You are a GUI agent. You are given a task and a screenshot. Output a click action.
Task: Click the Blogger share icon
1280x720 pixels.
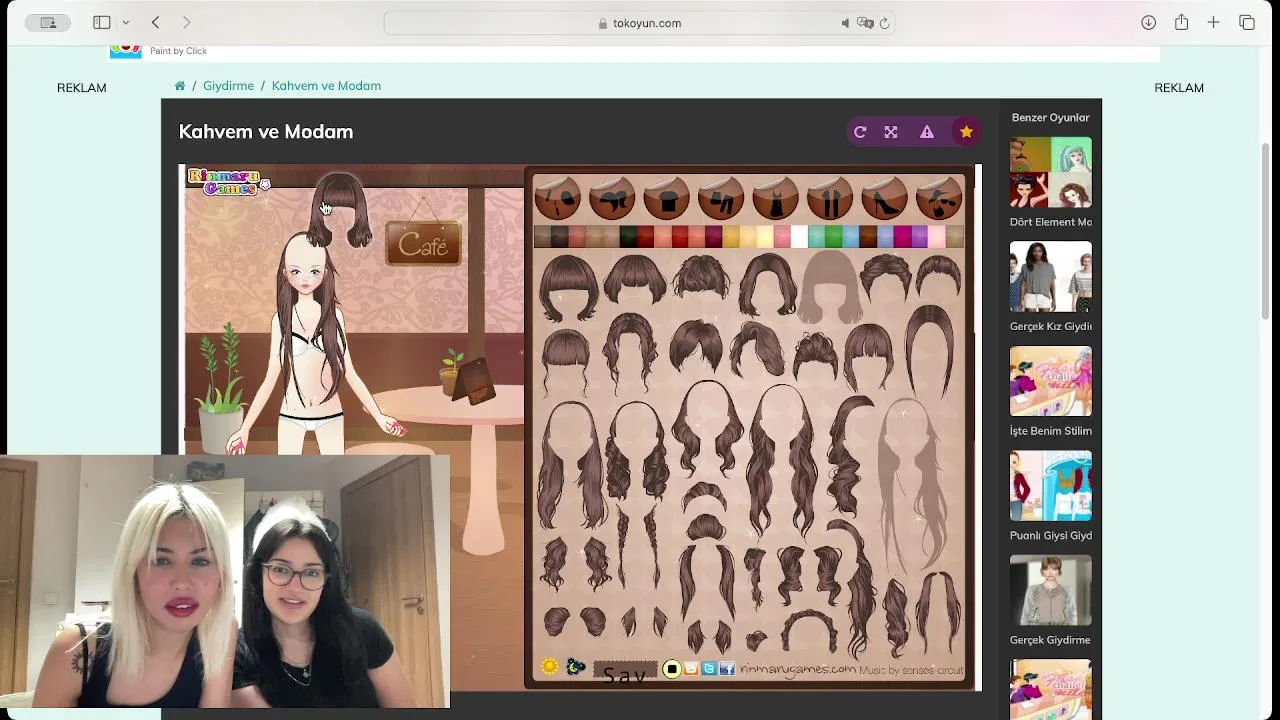tap(691, 669)
